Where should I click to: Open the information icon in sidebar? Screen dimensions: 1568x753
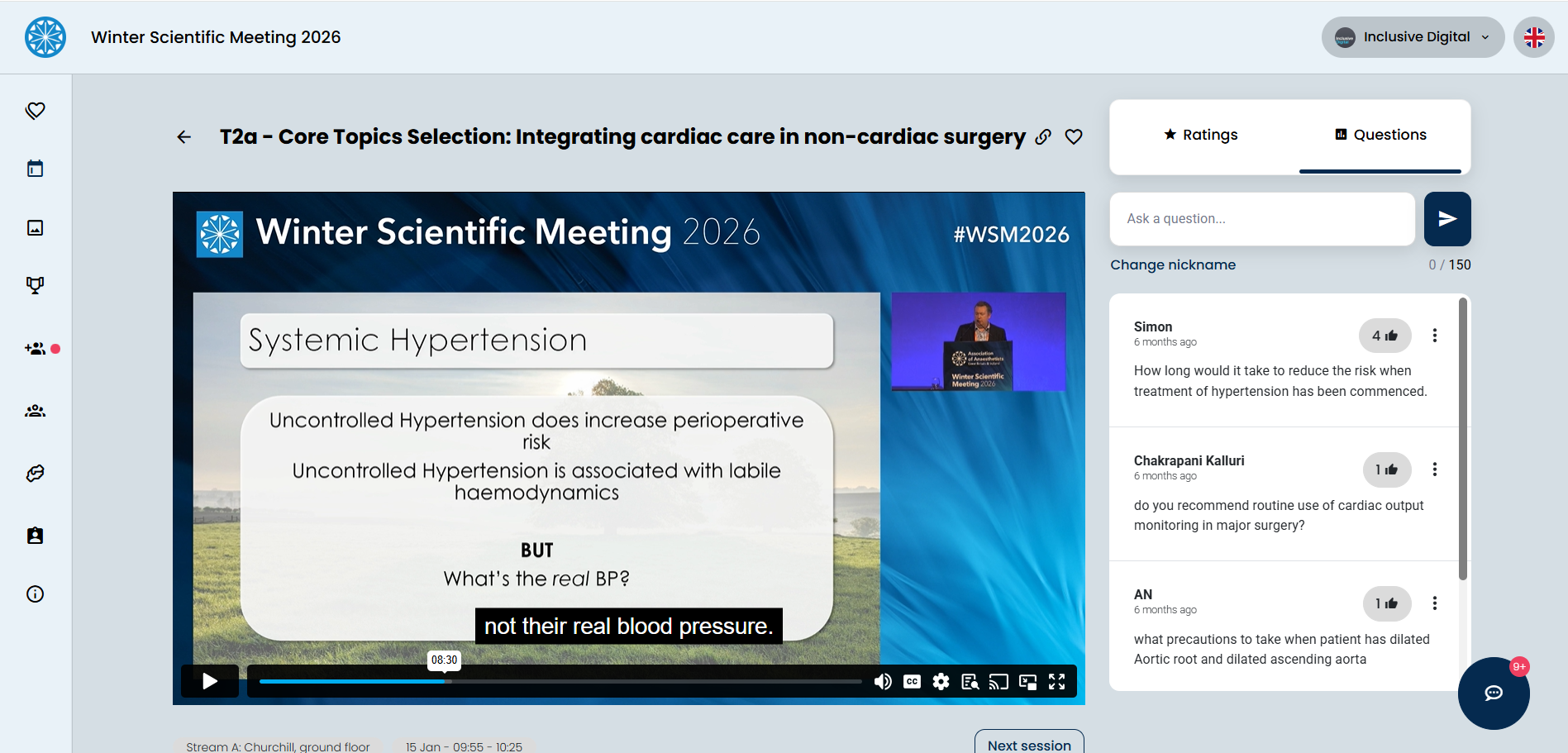(35, 594)
